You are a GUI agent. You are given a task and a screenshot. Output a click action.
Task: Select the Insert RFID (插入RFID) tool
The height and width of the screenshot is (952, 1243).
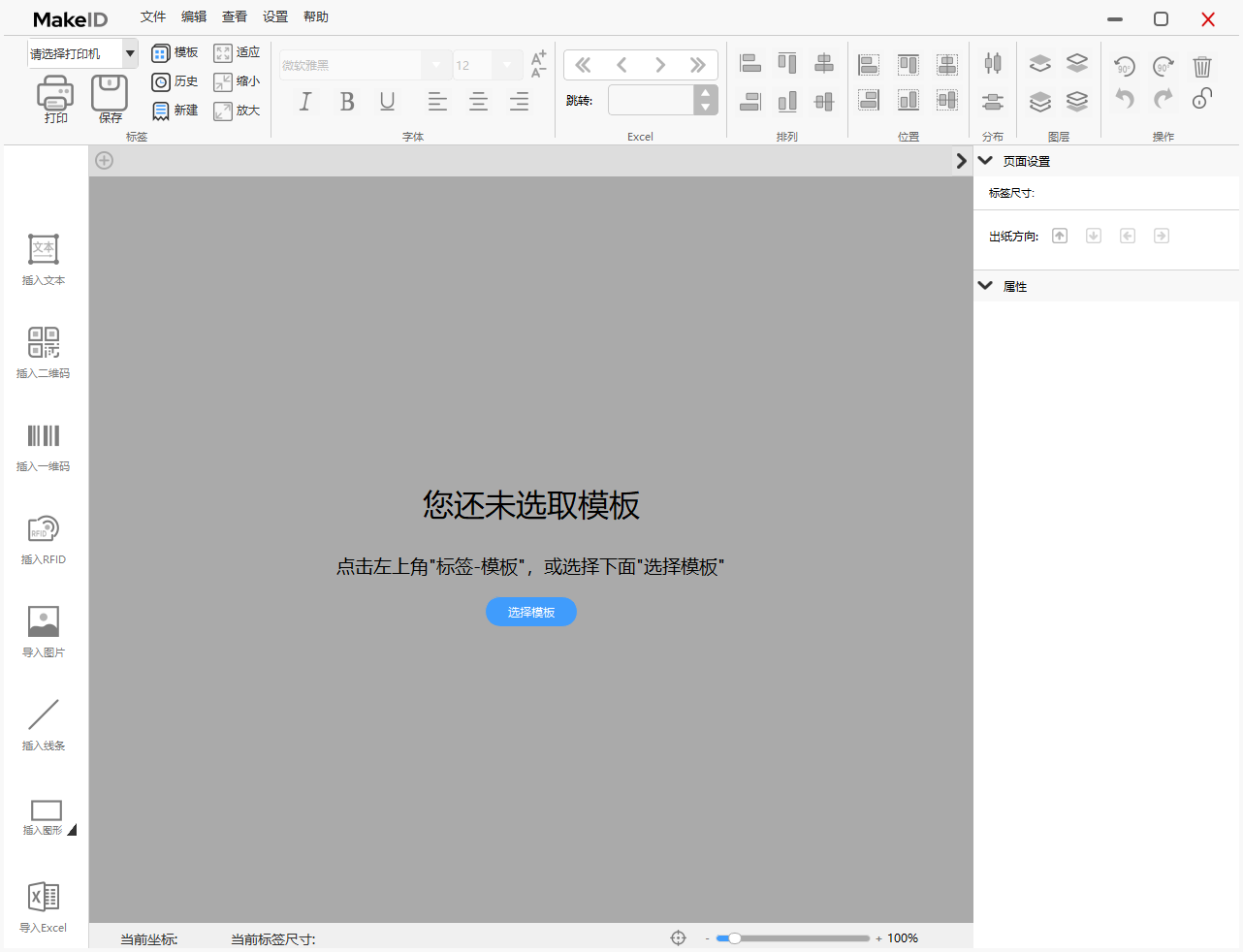coord(44,529)
